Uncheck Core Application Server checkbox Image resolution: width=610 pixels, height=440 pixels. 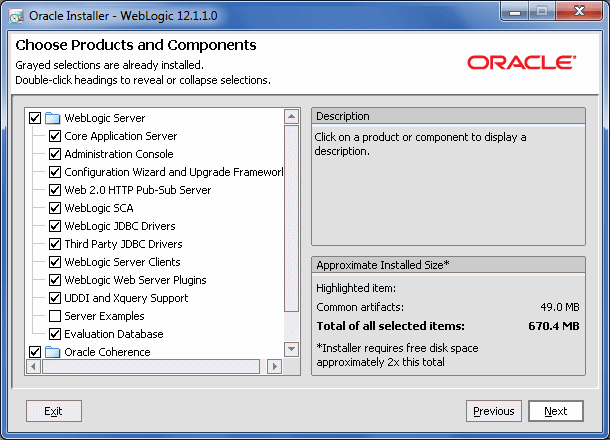(x=55, y=136)
